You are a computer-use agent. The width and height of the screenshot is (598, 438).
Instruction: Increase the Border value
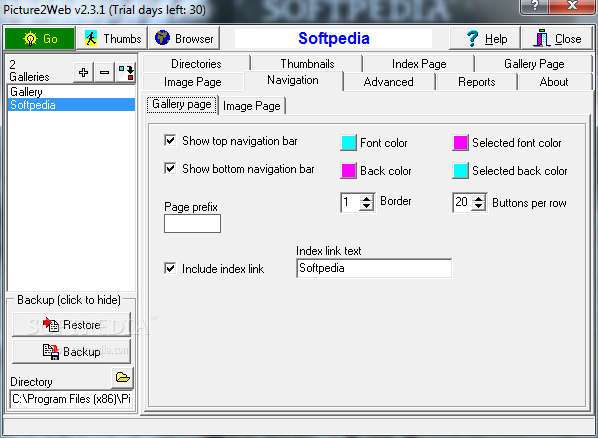click(367, 199)
